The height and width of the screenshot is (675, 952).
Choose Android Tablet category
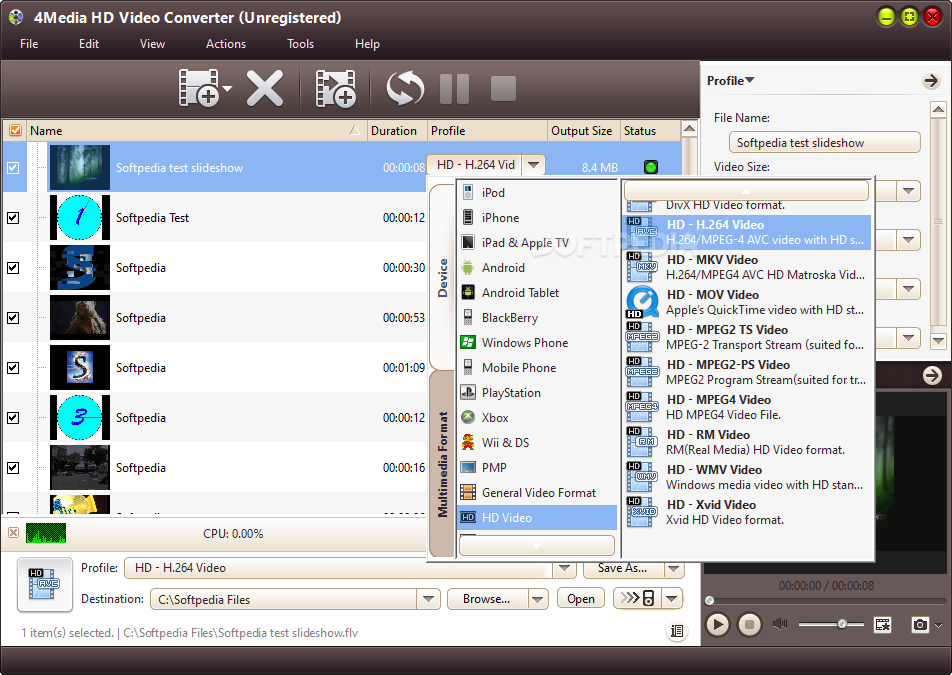tap(537, 293)
